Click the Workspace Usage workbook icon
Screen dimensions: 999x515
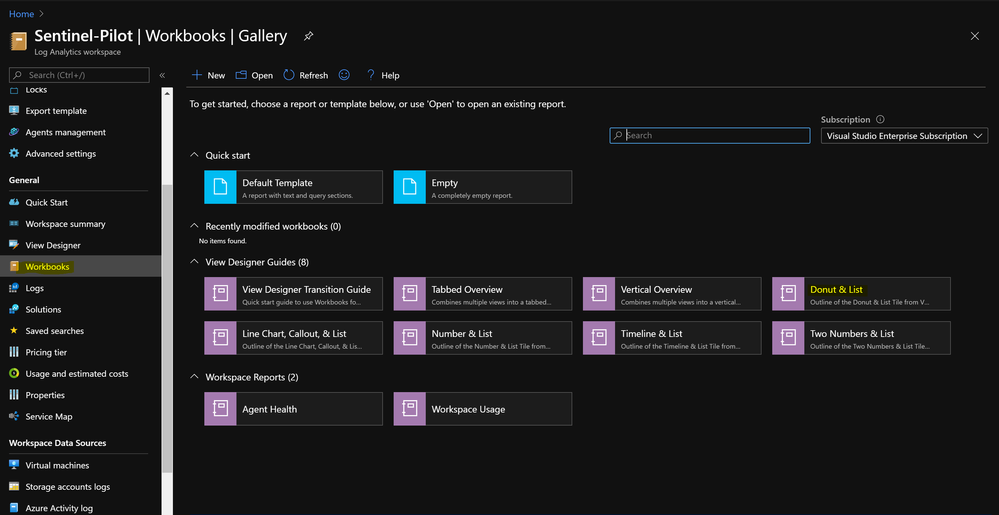(x=409, y=409)
